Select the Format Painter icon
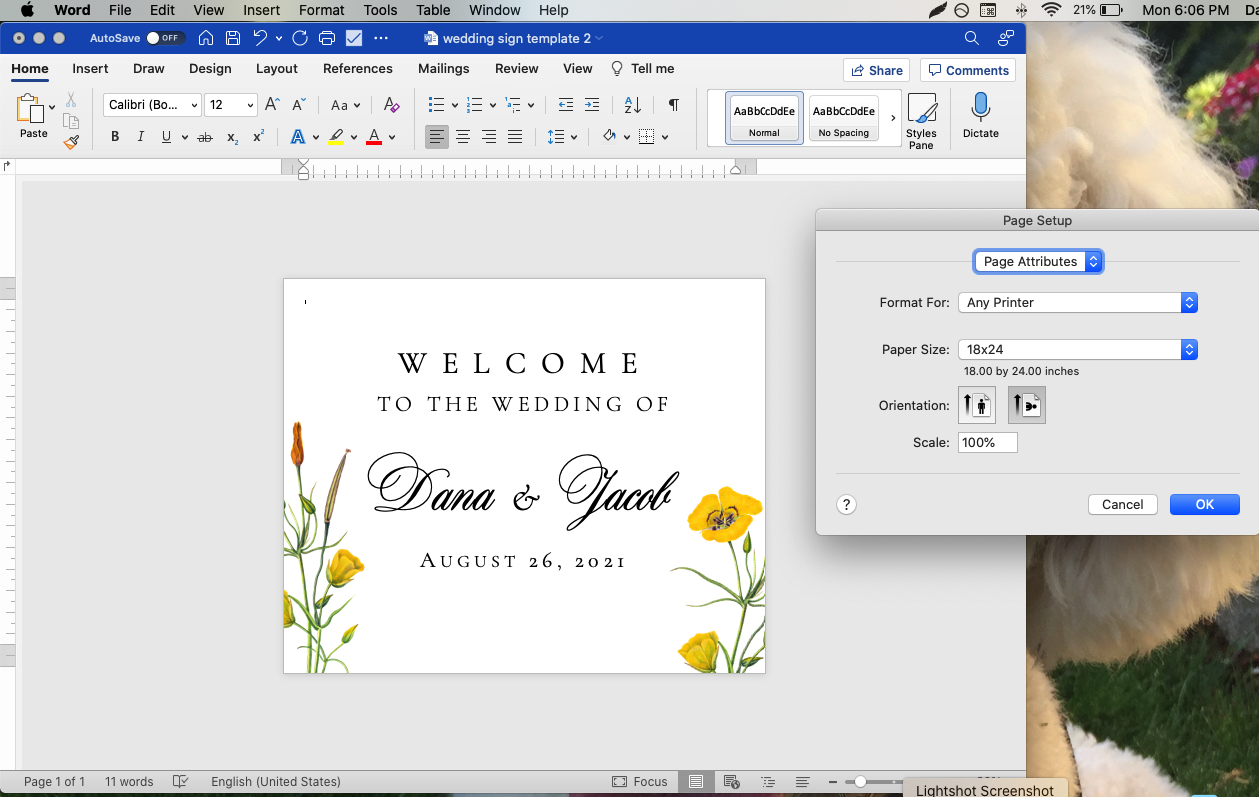The image size is (1259, 797). [71, 142]
